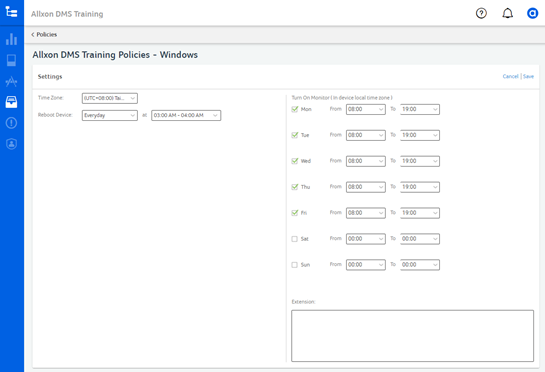This screenshot has width=545, height=372.
Task: Uncheck the Mon checkbox
Action: coord(295,109)
